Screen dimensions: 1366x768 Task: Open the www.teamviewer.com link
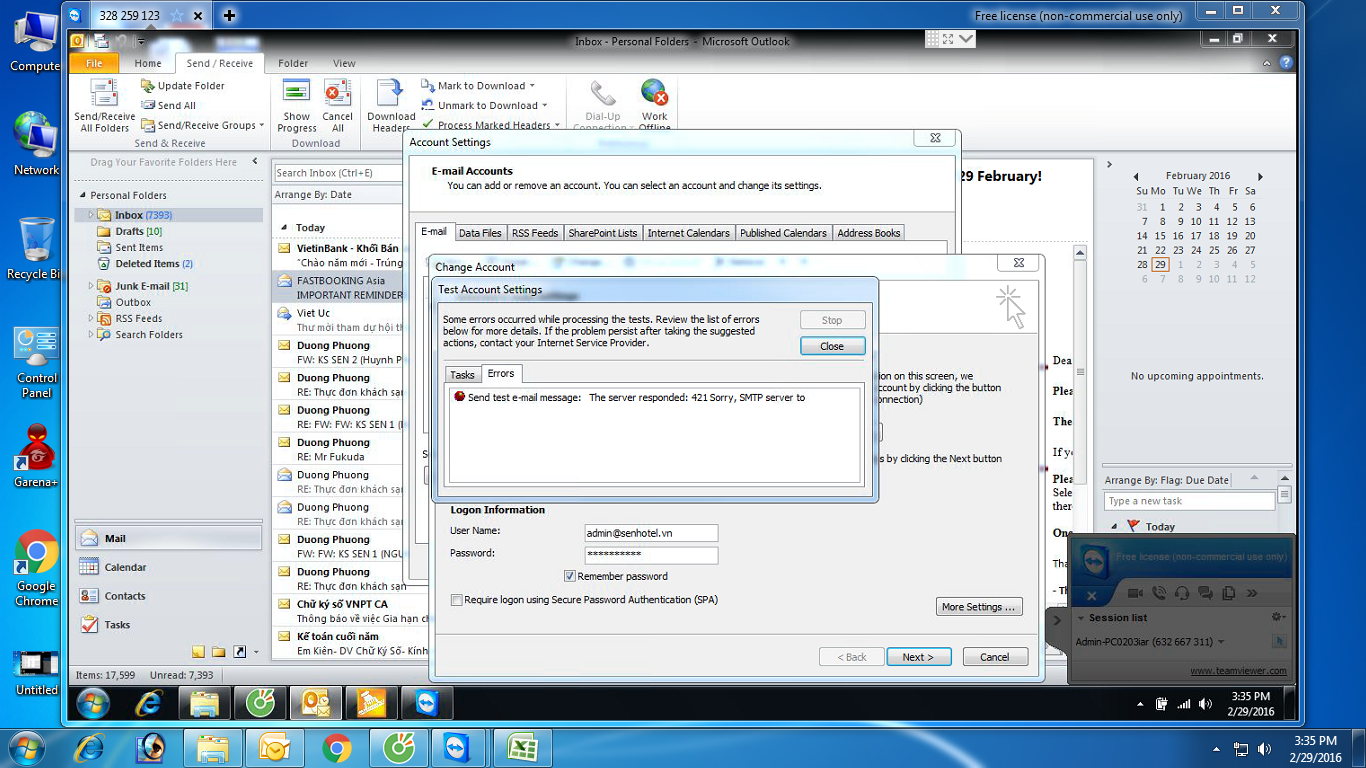(1238, 671)
